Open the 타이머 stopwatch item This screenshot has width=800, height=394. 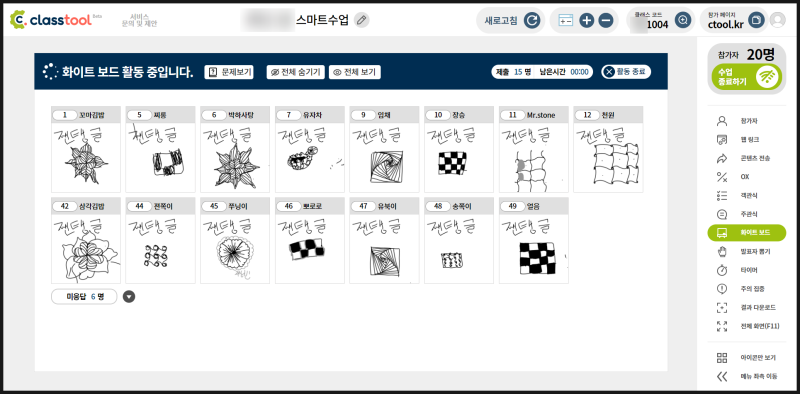pyautogui.click(x=747, y=269)
